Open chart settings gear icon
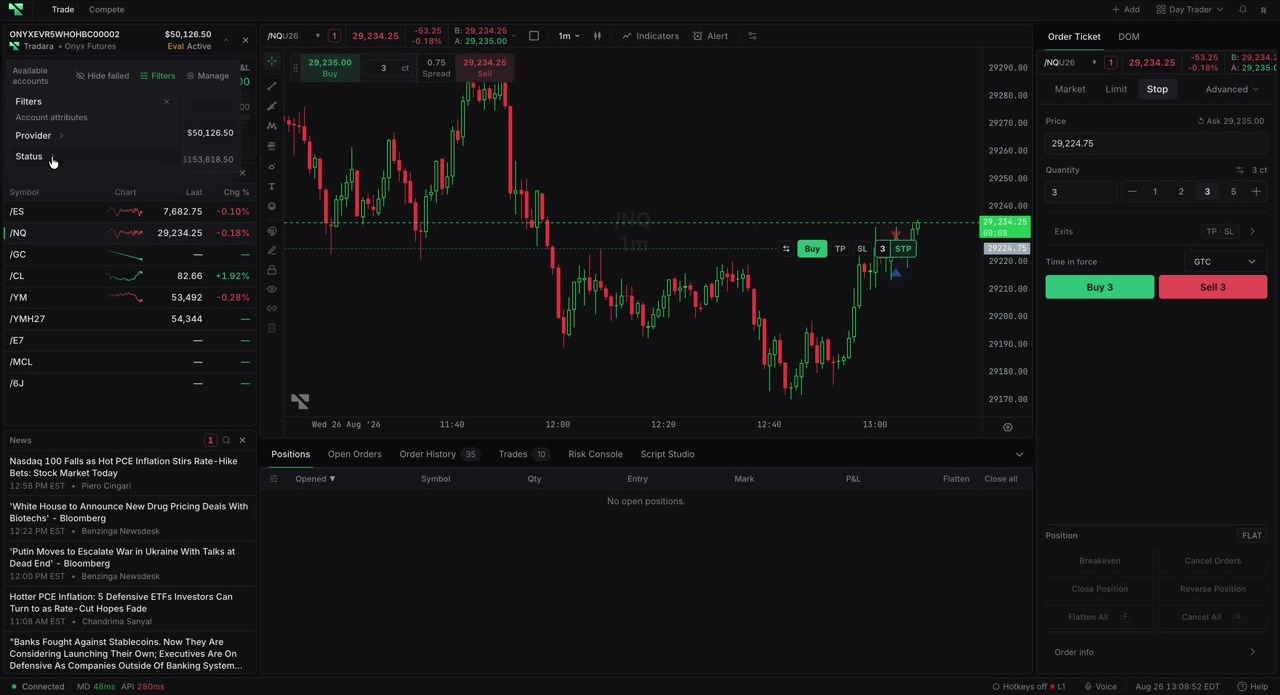This screenshot has width=1280, height=695. (1007, 427)
